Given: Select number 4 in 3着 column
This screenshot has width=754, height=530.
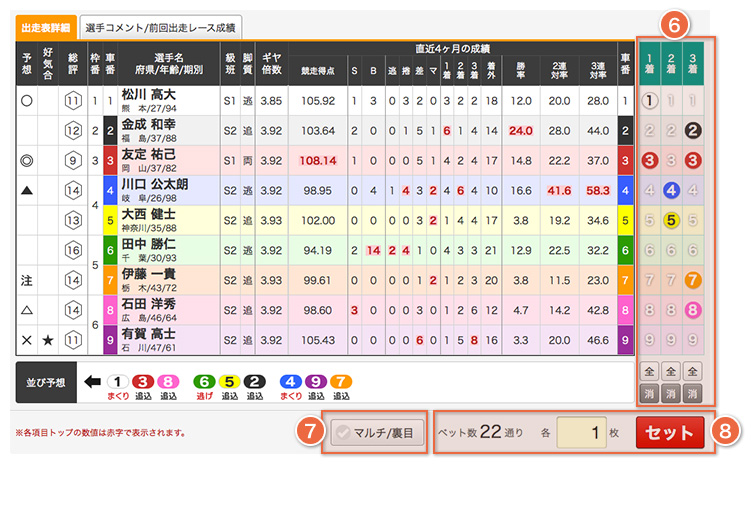Looking at the screenshot, I should (692, 190).
